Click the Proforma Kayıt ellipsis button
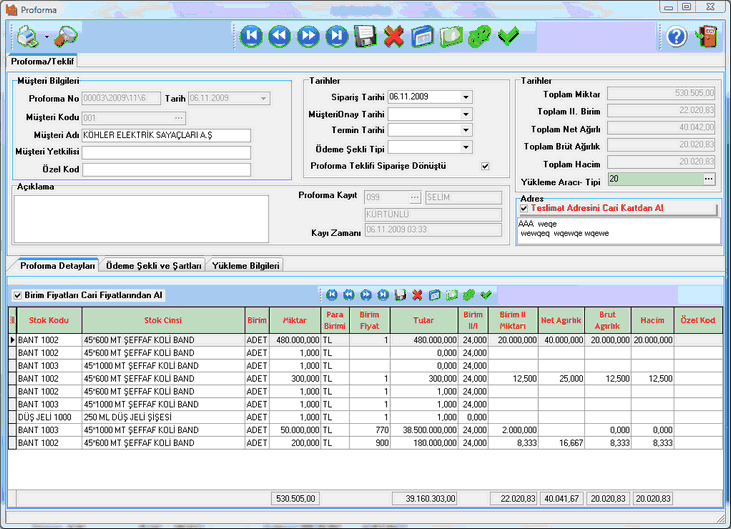This screenshot has width=731, height=529. pos(415,197)
